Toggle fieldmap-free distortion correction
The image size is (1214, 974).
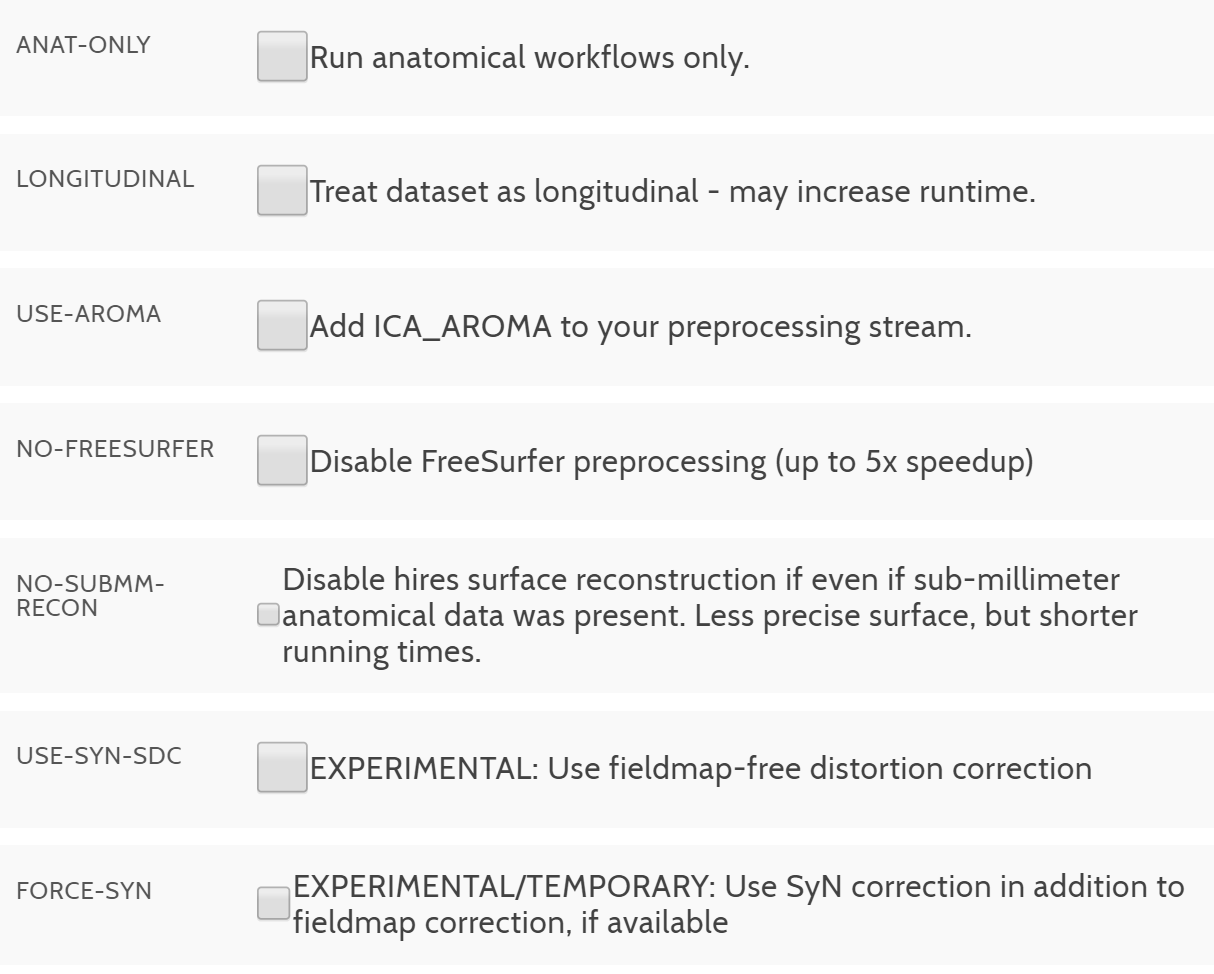(x=281, y=766)
